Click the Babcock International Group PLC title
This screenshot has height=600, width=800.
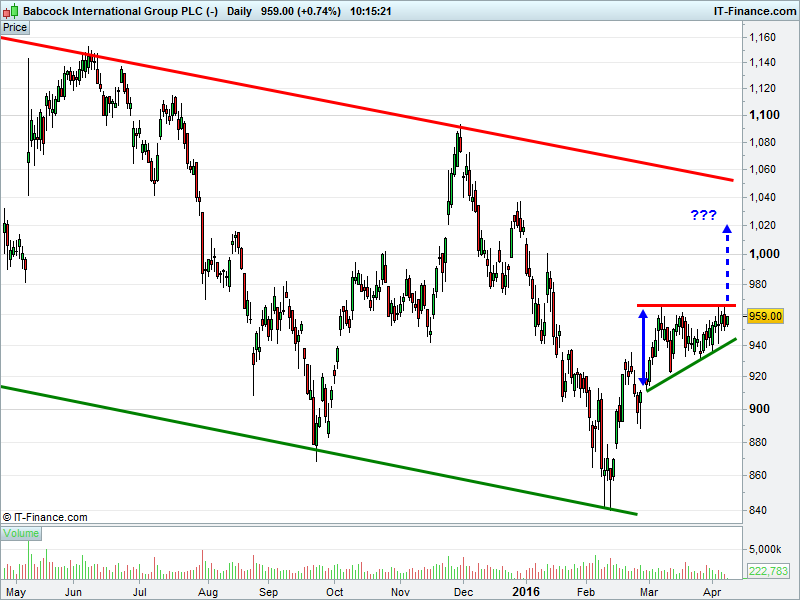click(120, 11)
